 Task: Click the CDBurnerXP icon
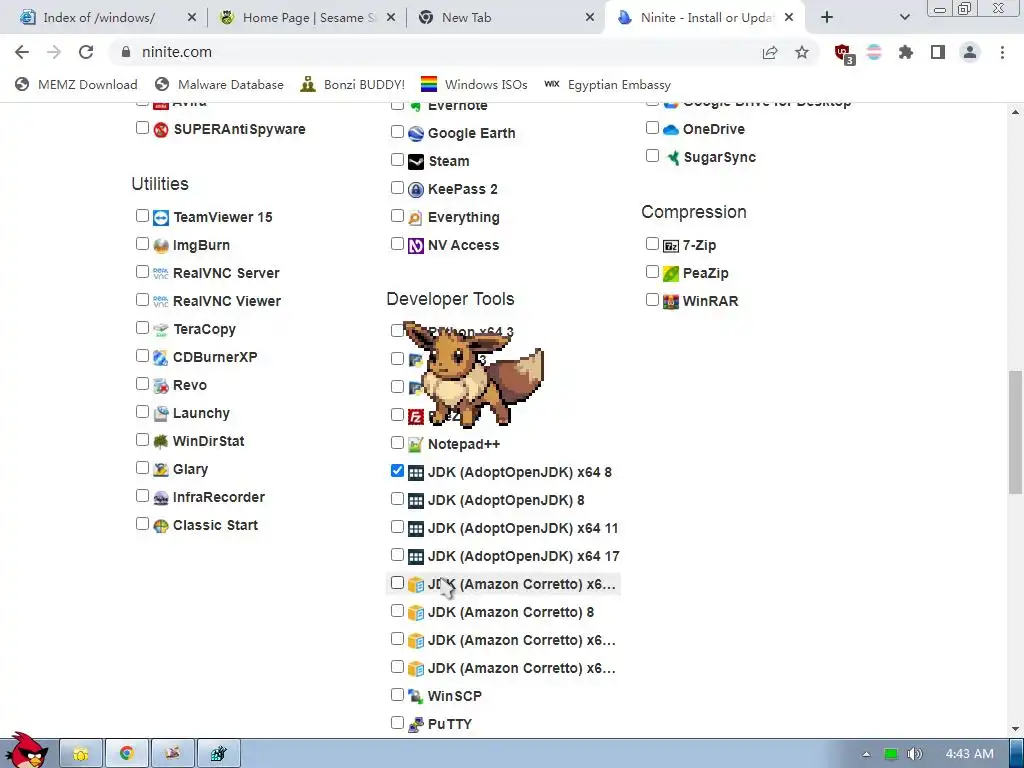161,357
